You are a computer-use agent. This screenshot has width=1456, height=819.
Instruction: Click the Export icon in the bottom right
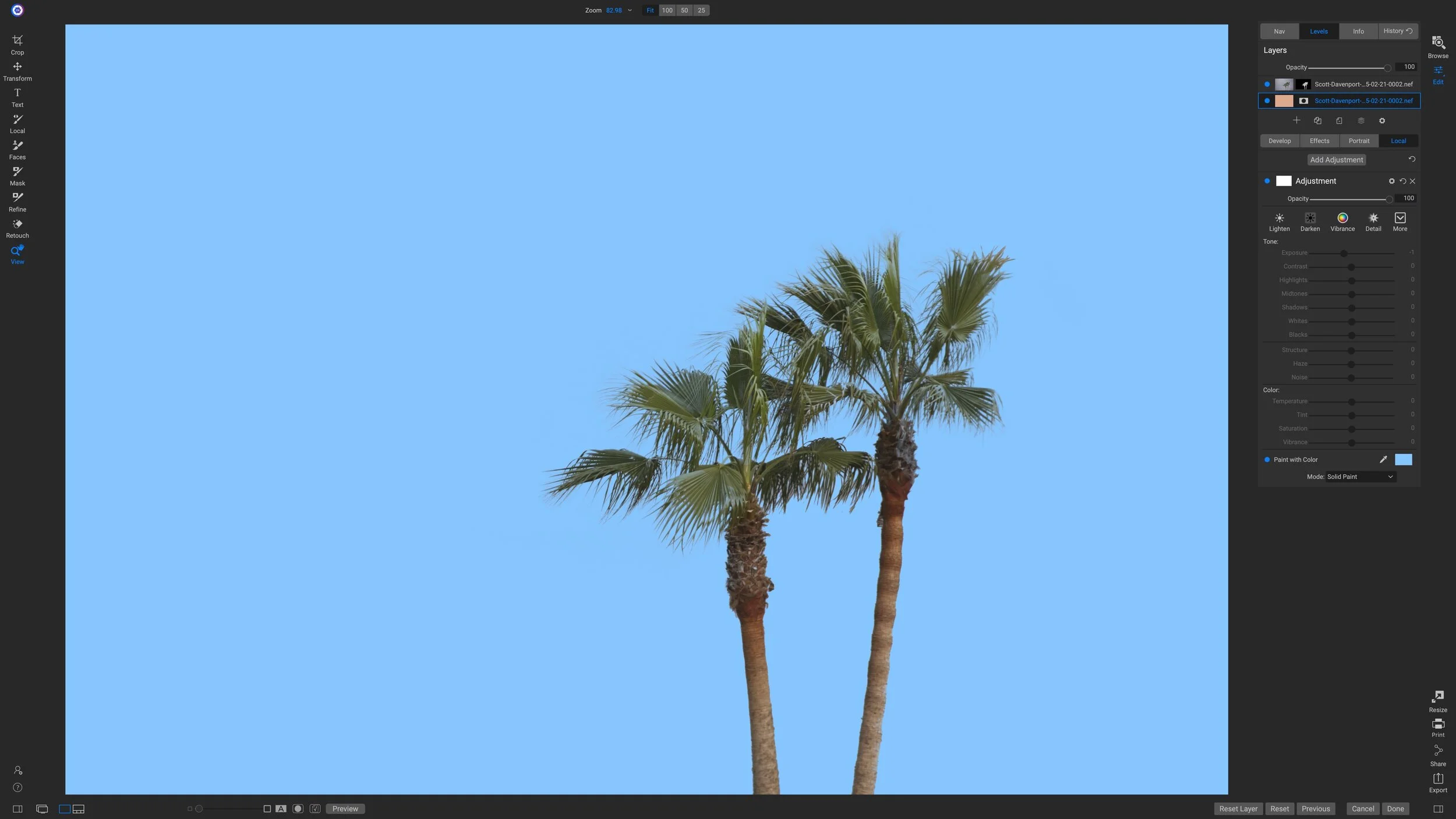[x=1438, y=779]
